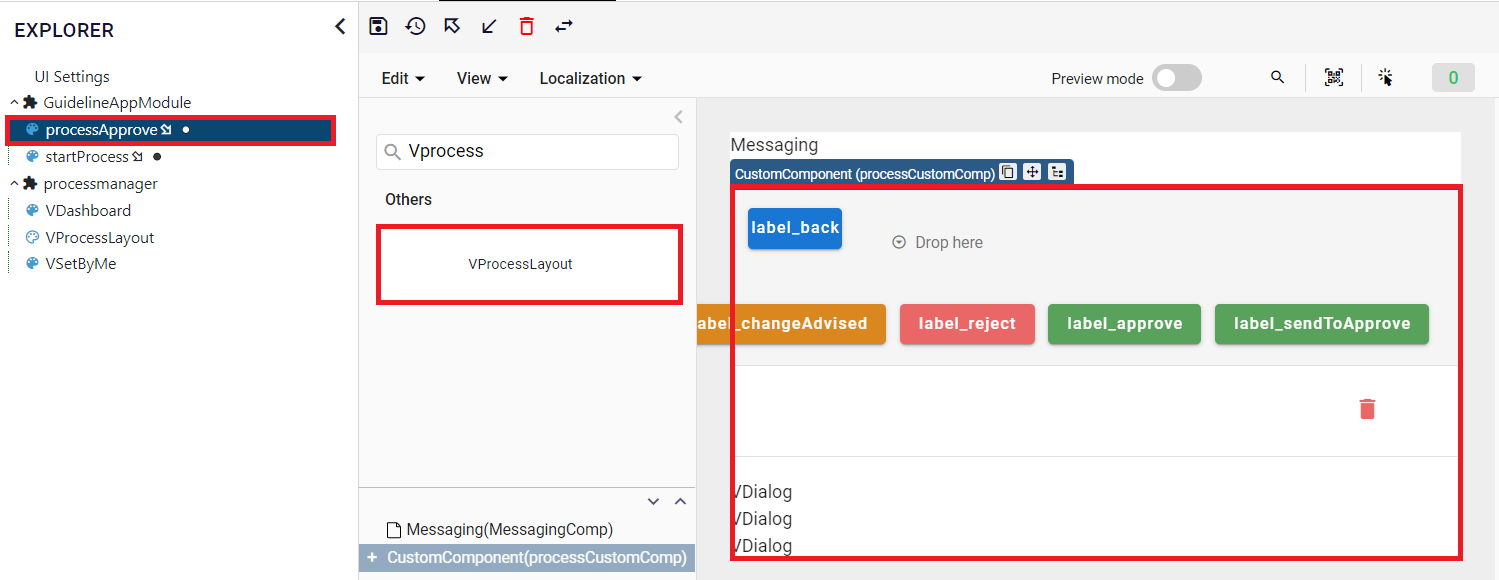Click the label_approve button
1499x580 pixels.
pyautogui.click(x=1124, y=324)
